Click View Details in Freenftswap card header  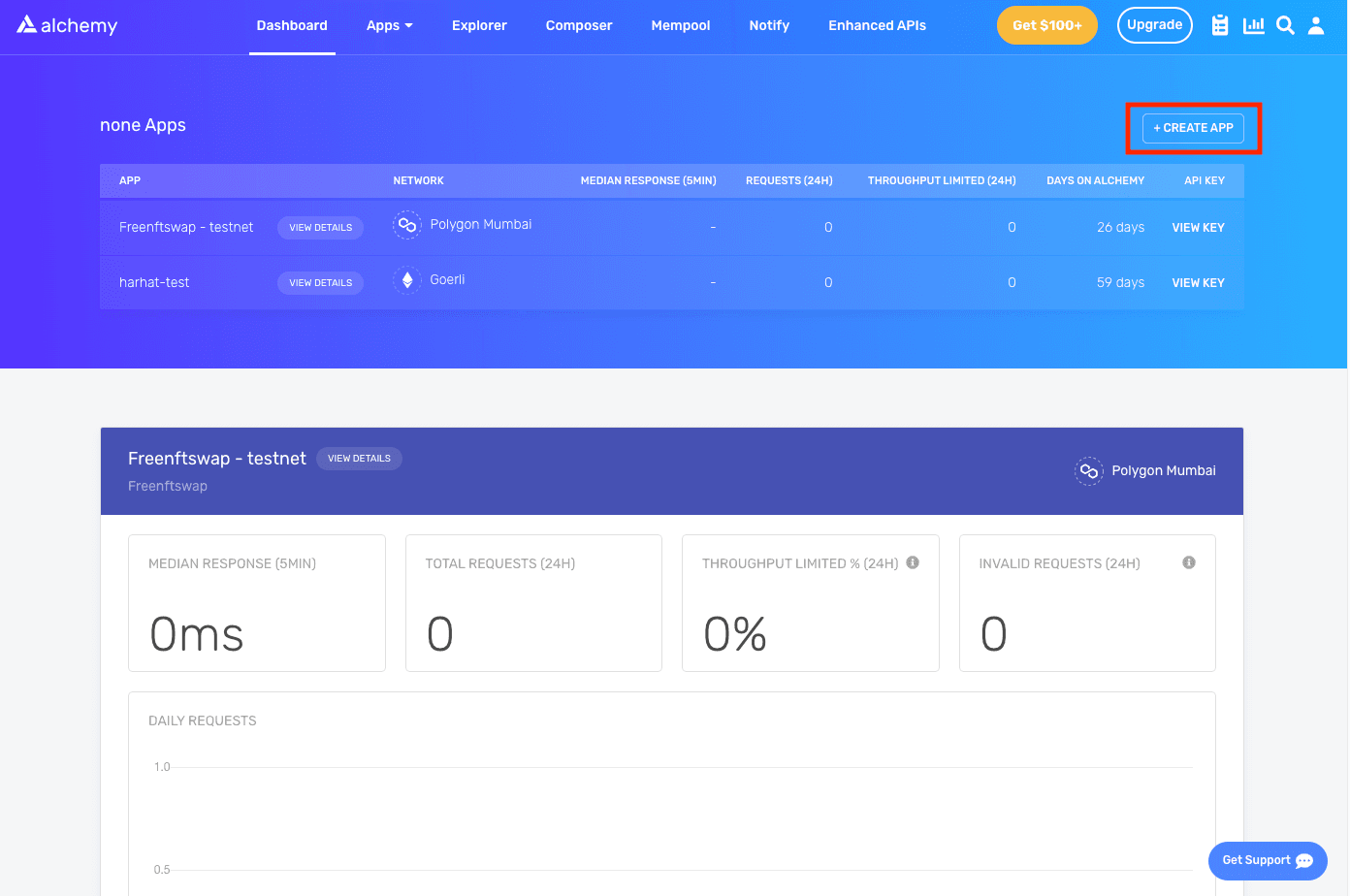point(359,459)
